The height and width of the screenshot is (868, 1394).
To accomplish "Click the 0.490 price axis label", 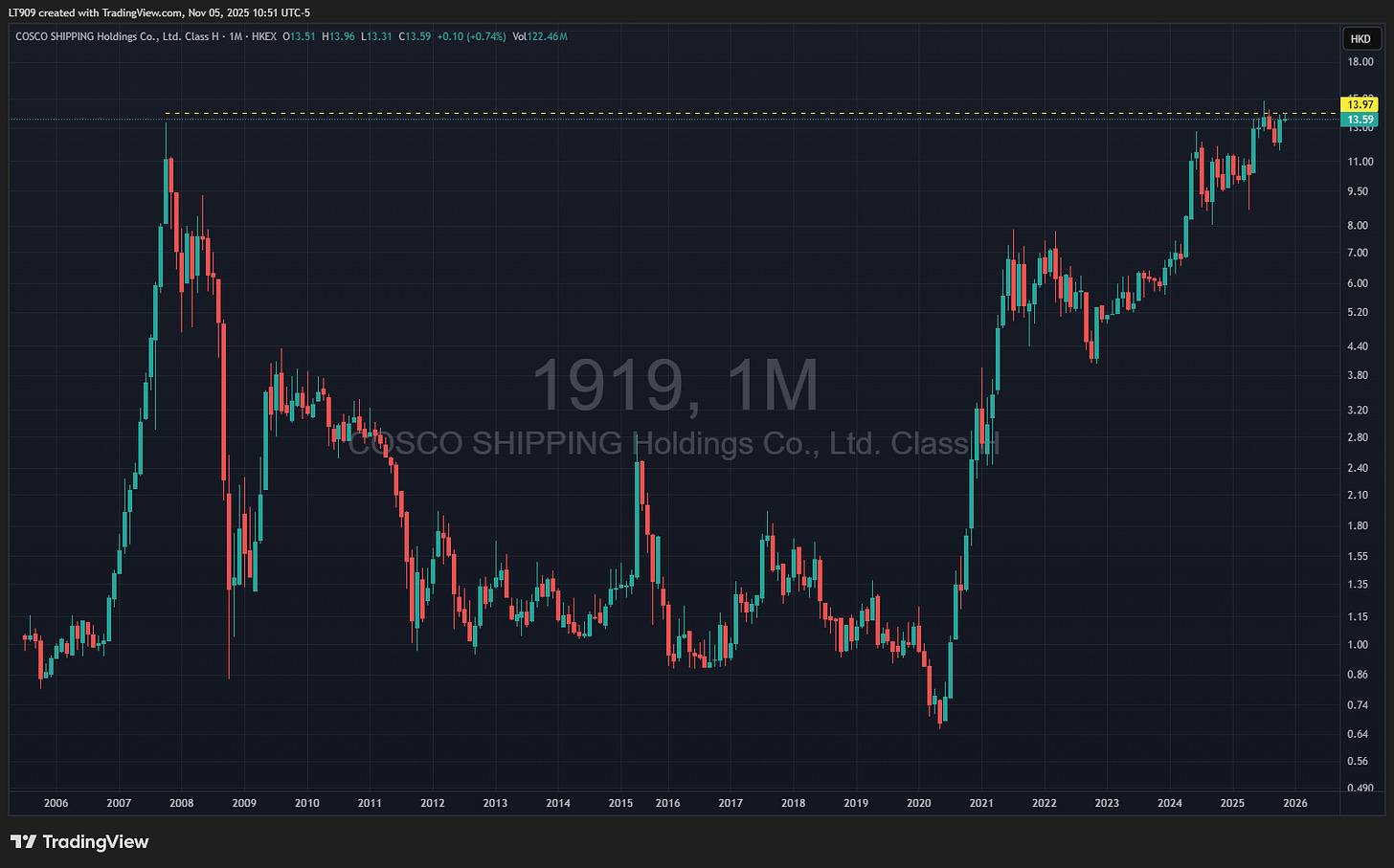I will [x=1360, y=788].
